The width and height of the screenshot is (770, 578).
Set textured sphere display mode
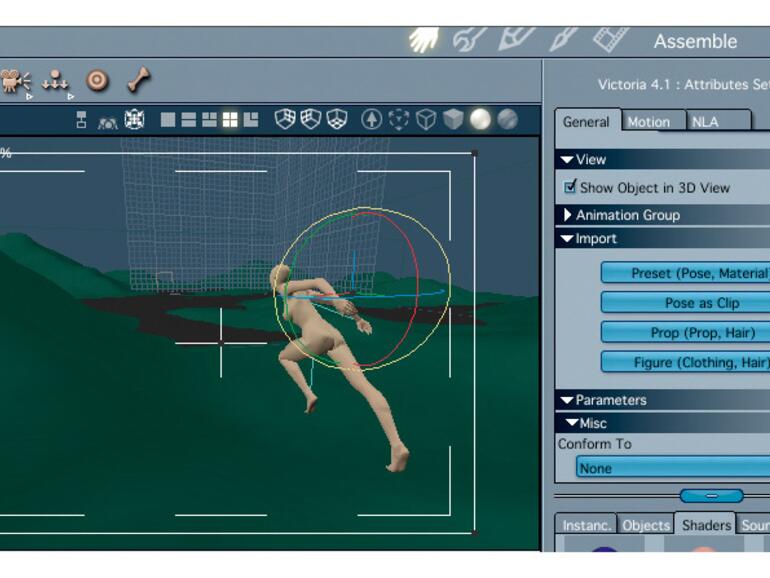507,119
